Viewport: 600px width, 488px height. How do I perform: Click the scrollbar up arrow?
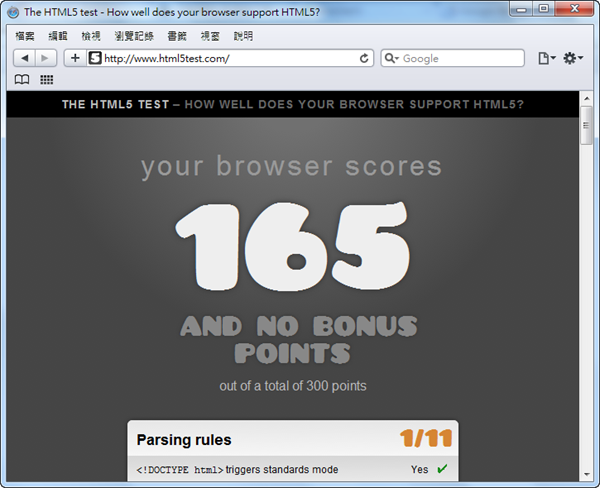click(x=587, y=98)
